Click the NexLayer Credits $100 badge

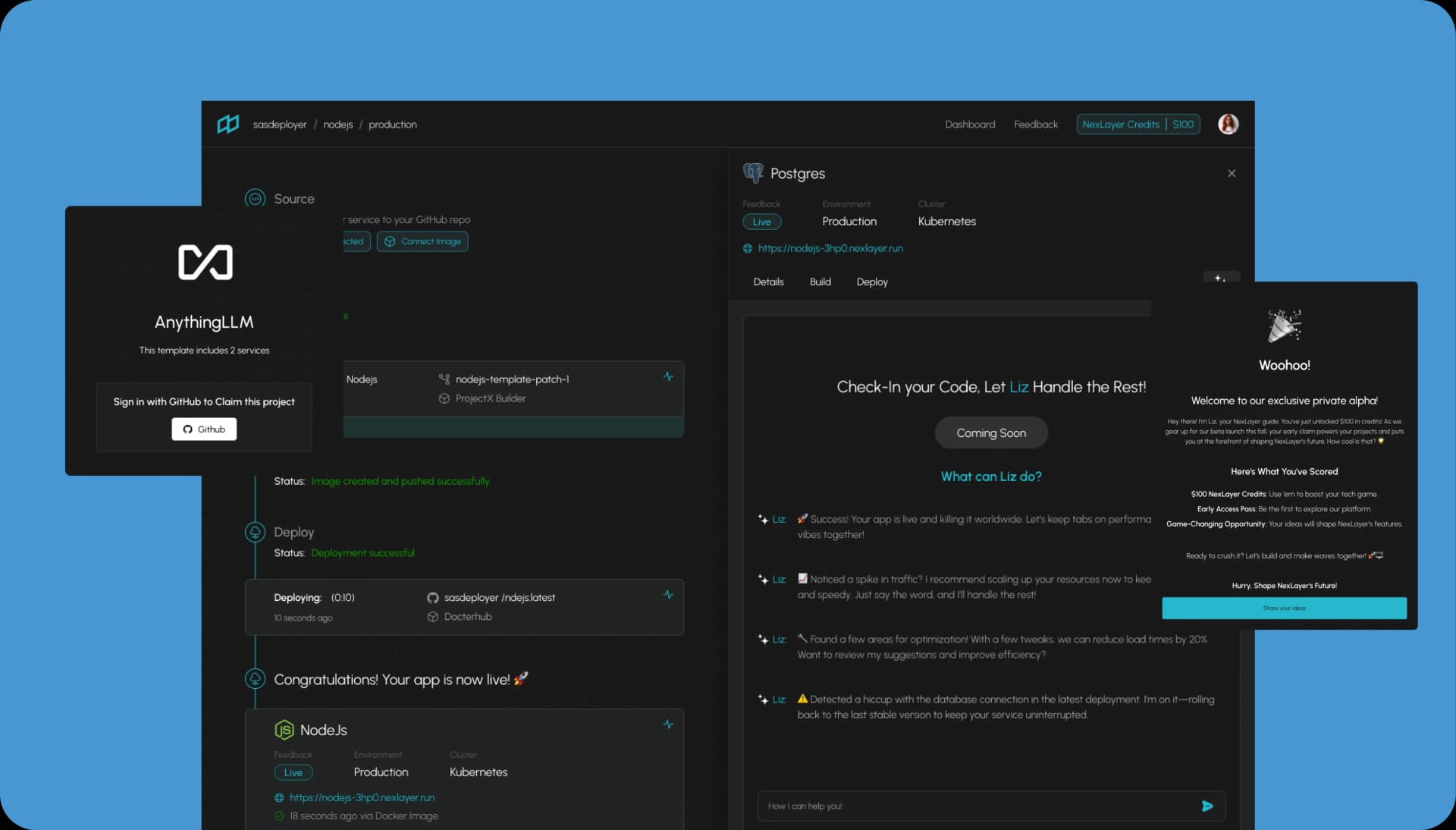point(1137,124)
